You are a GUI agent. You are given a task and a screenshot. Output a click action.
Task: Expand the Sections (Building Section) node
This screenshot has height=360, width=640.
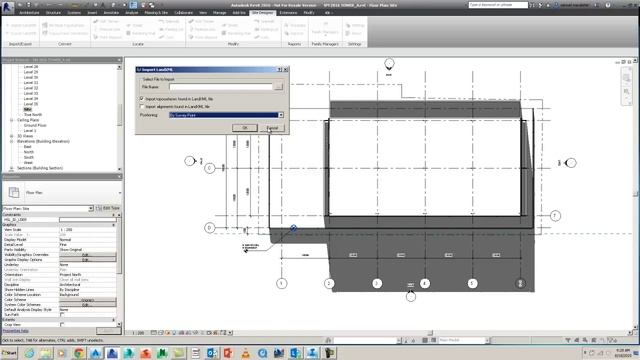tap(12, 168)
